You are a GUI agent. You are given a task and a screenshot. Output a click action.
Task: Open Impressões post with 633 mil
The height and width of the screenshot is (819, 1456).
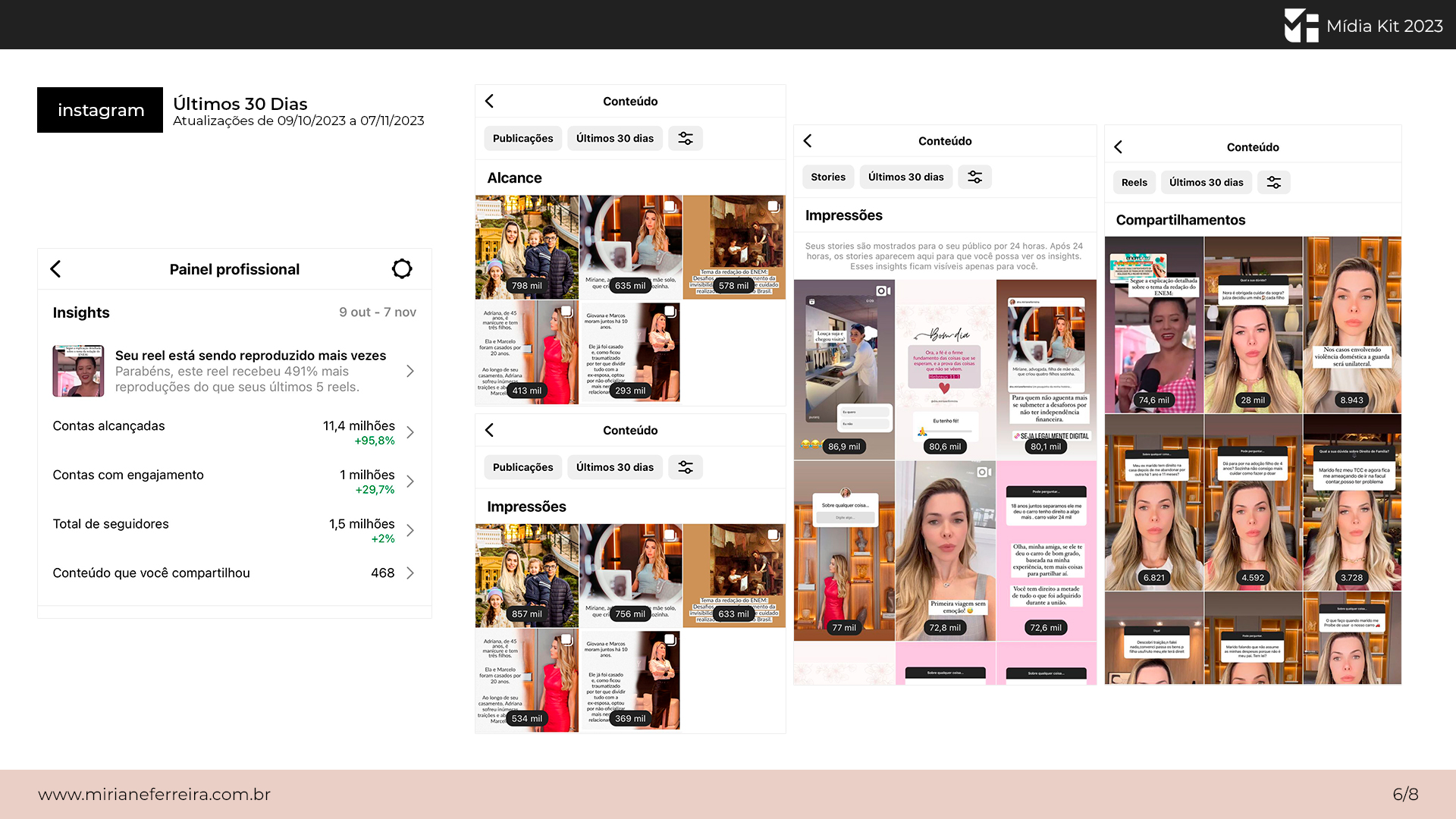(734, 576)
